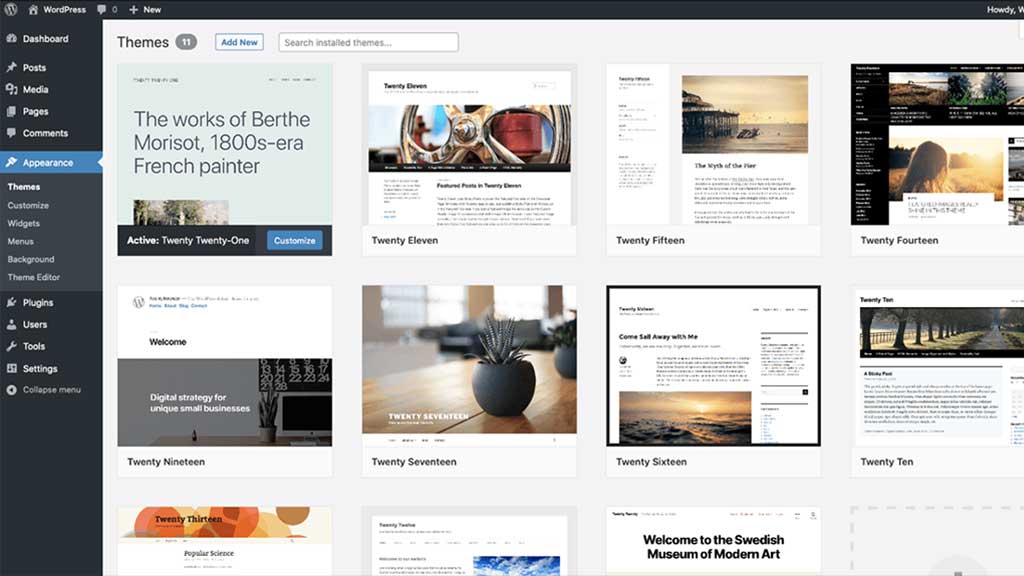Open the Widgets submenu link

[x=24, y=223]
